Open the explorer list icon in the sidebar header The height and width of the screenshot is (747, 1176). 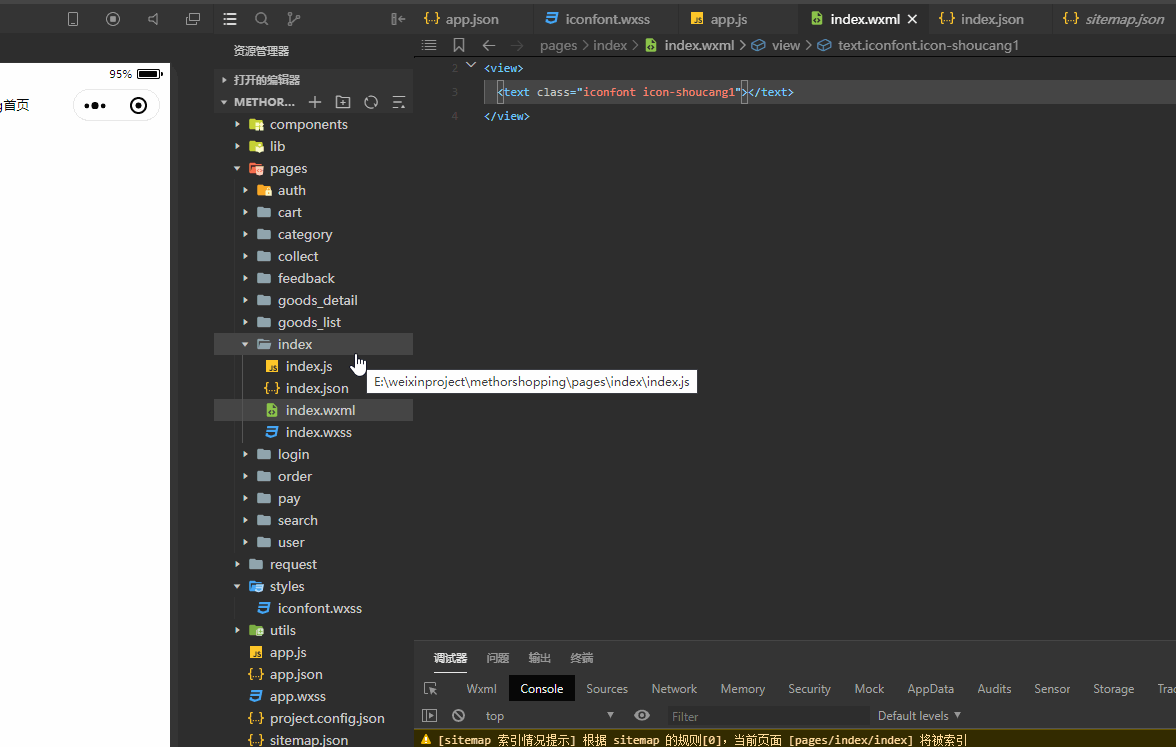tap(230, 19)
